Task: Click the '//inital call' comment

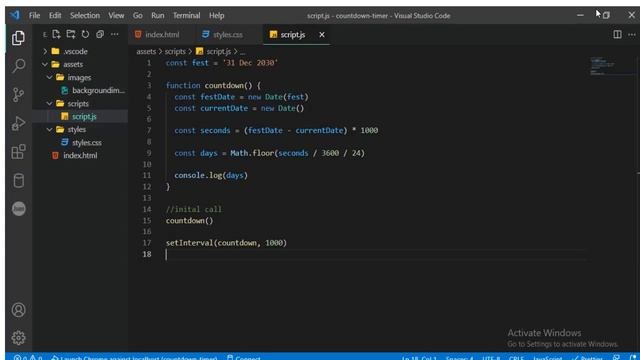Action: pyautogui.click(x=193, y=209)
